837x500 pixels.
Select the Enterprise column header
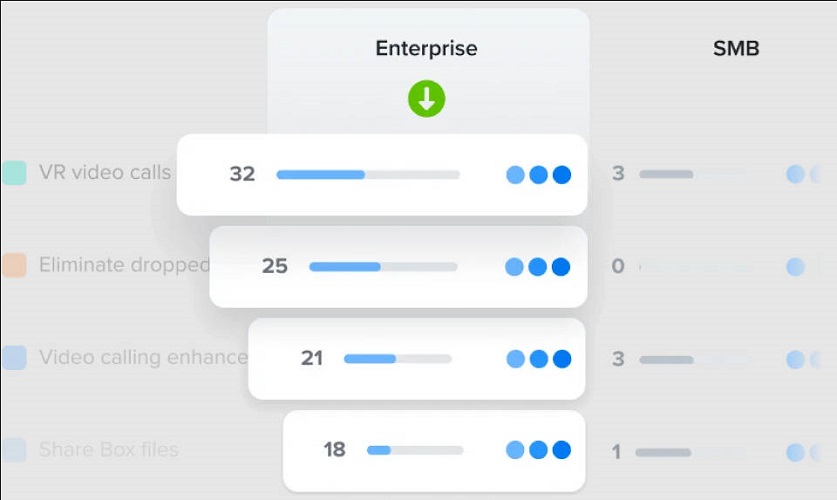point(426,48)
